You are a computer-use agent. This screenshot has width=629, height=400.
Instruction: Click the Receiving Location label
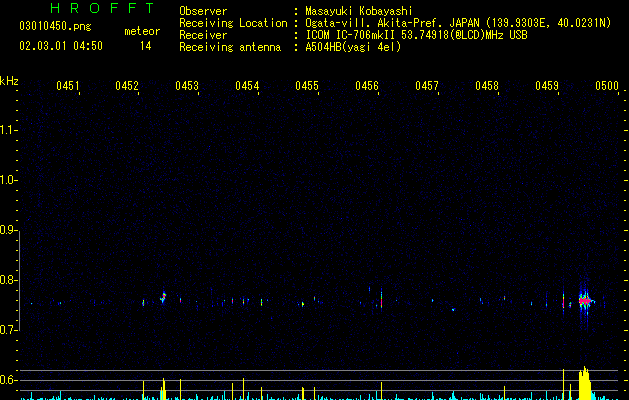click(x=233, y=23)
